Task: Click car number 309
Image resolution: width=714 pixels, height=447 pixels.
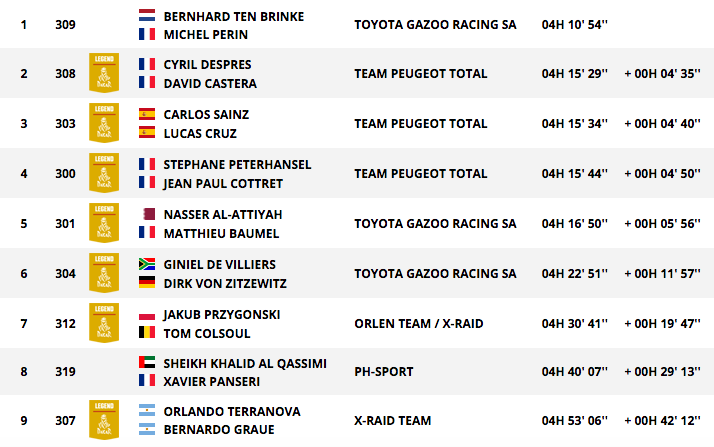Action: pyautogui.click(x=66, y=25)
